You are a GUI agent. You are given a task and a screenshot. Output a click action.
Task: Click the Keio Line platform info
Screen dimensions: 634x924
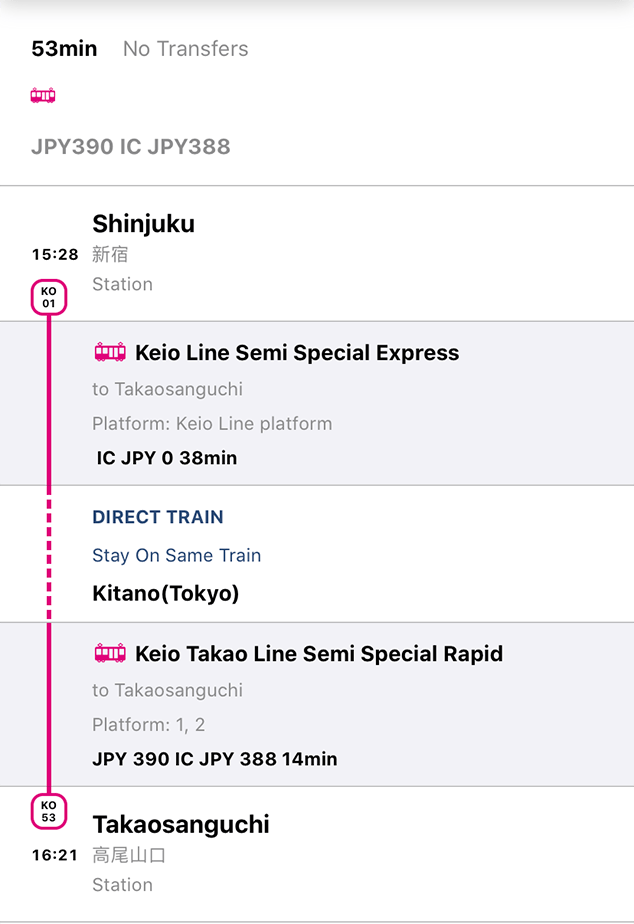212,423
